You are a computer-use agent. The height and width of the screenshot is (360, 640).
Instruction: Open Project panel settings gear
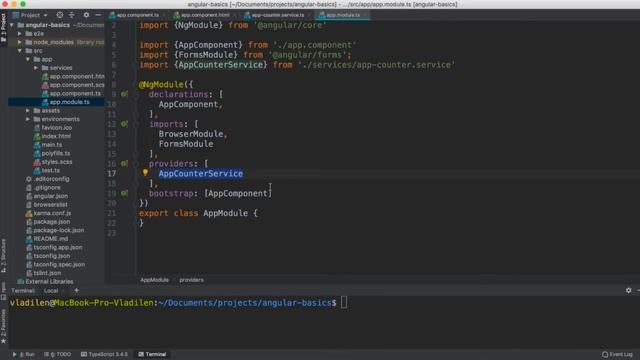(x=86, y=15)
